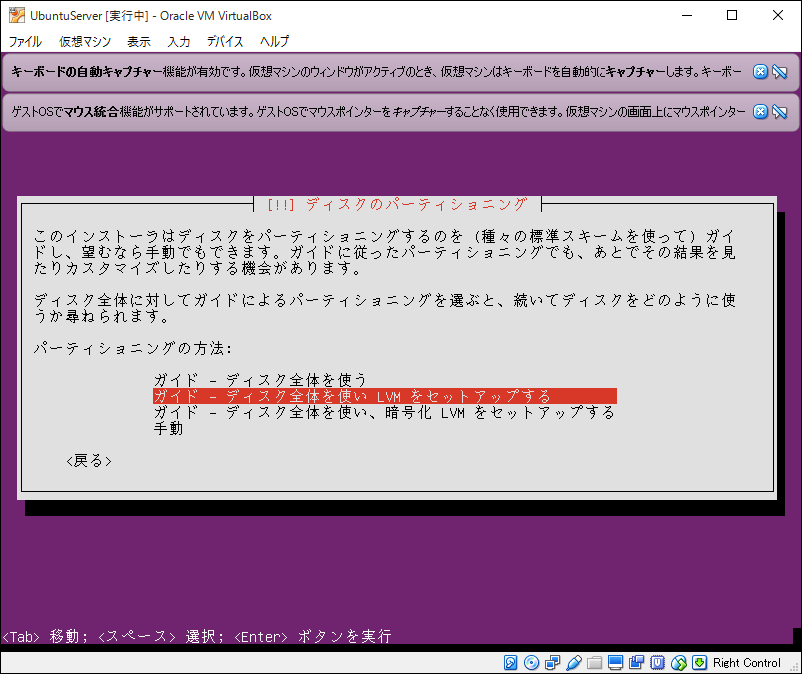Click the CPU virtualization chip icon
Screen dimensions: 802x674
click(x=658, y=663)
